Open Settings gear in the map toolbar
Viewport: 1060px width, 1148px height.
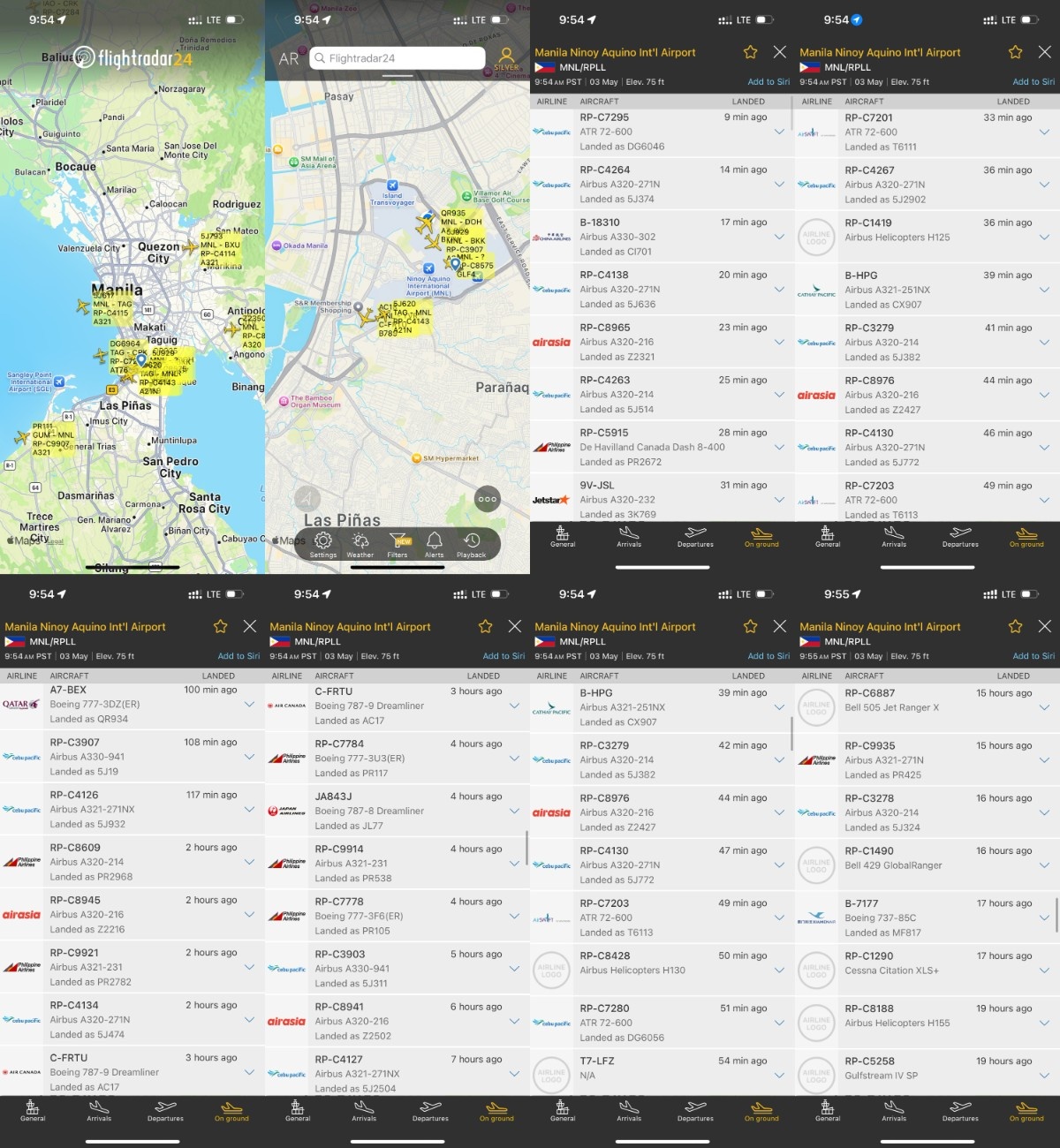click(x=323, y=544)
